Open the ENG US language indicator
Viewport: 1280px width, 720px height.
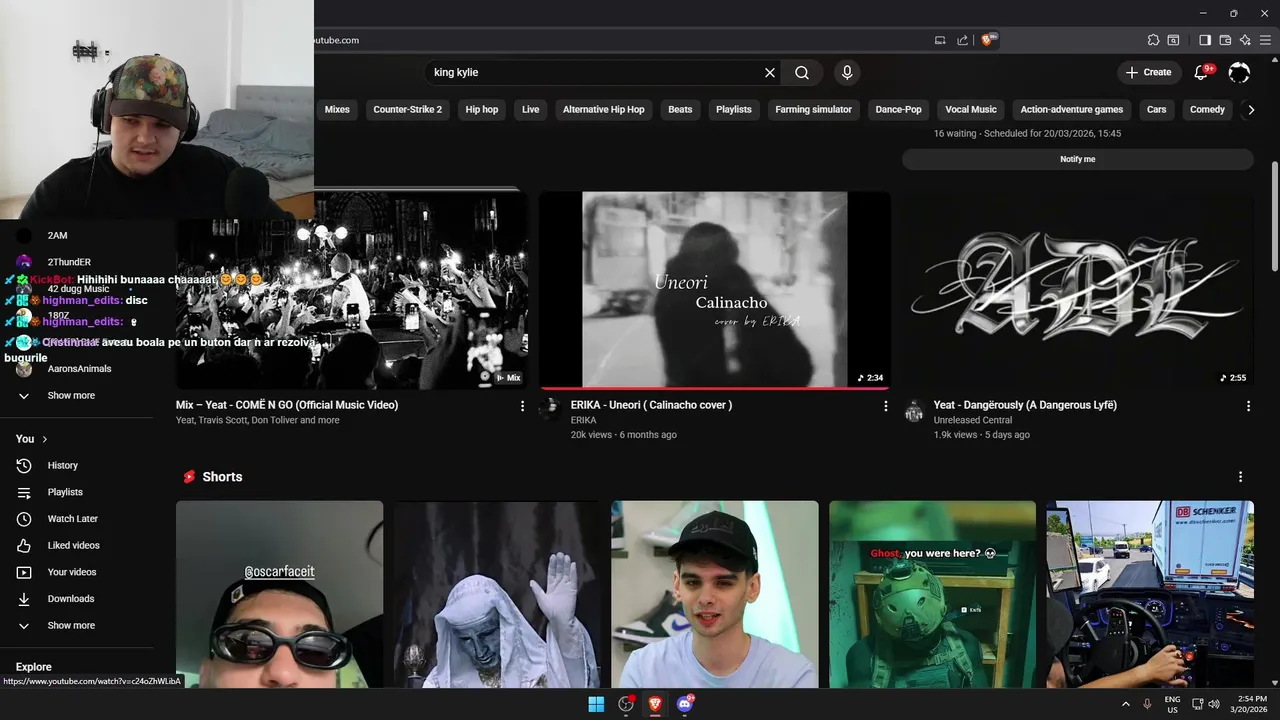(x=1172, y=704)
